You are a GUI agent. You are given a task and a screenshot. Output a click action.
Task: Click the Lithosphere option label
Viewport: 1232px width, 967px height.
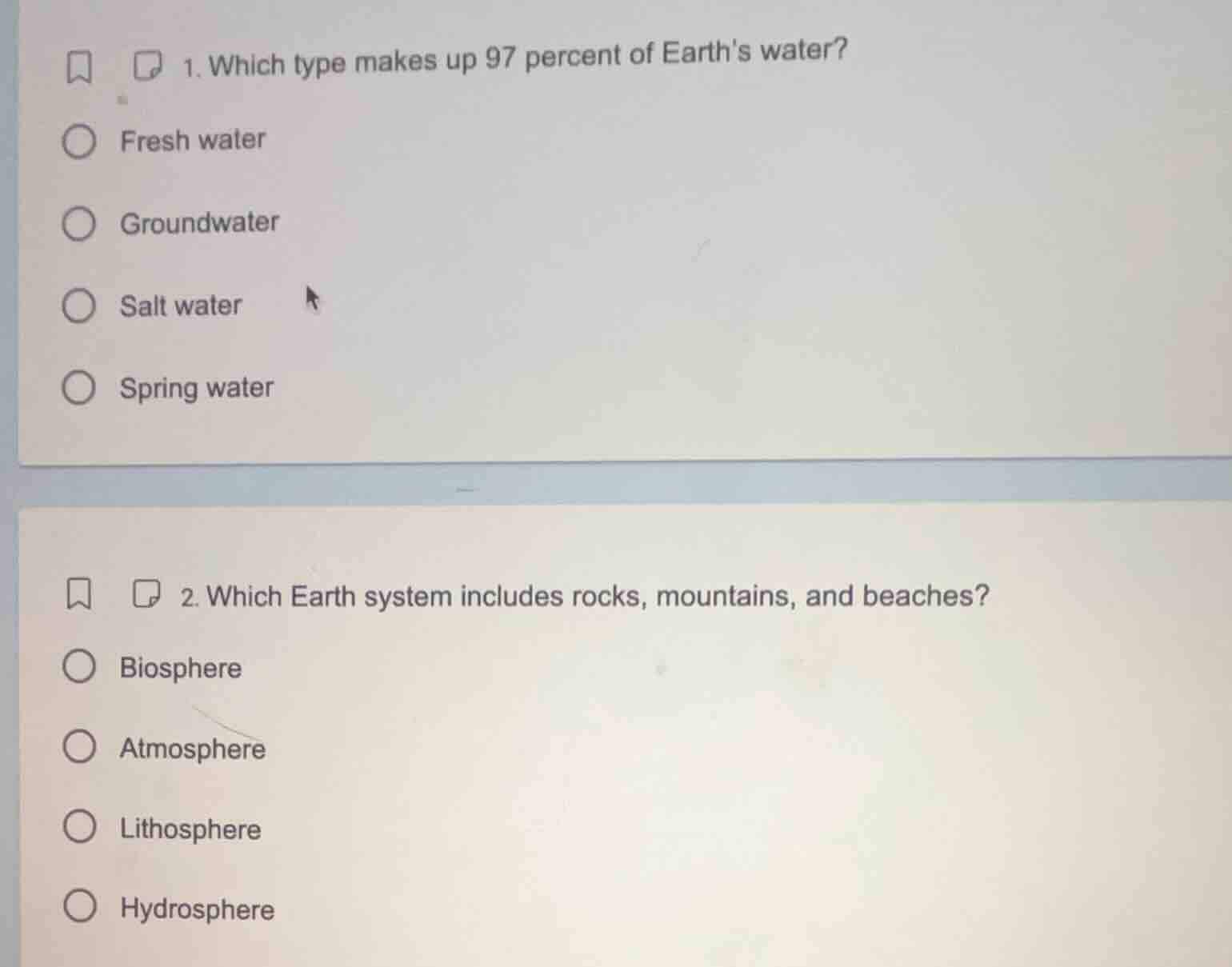[190, 830]
